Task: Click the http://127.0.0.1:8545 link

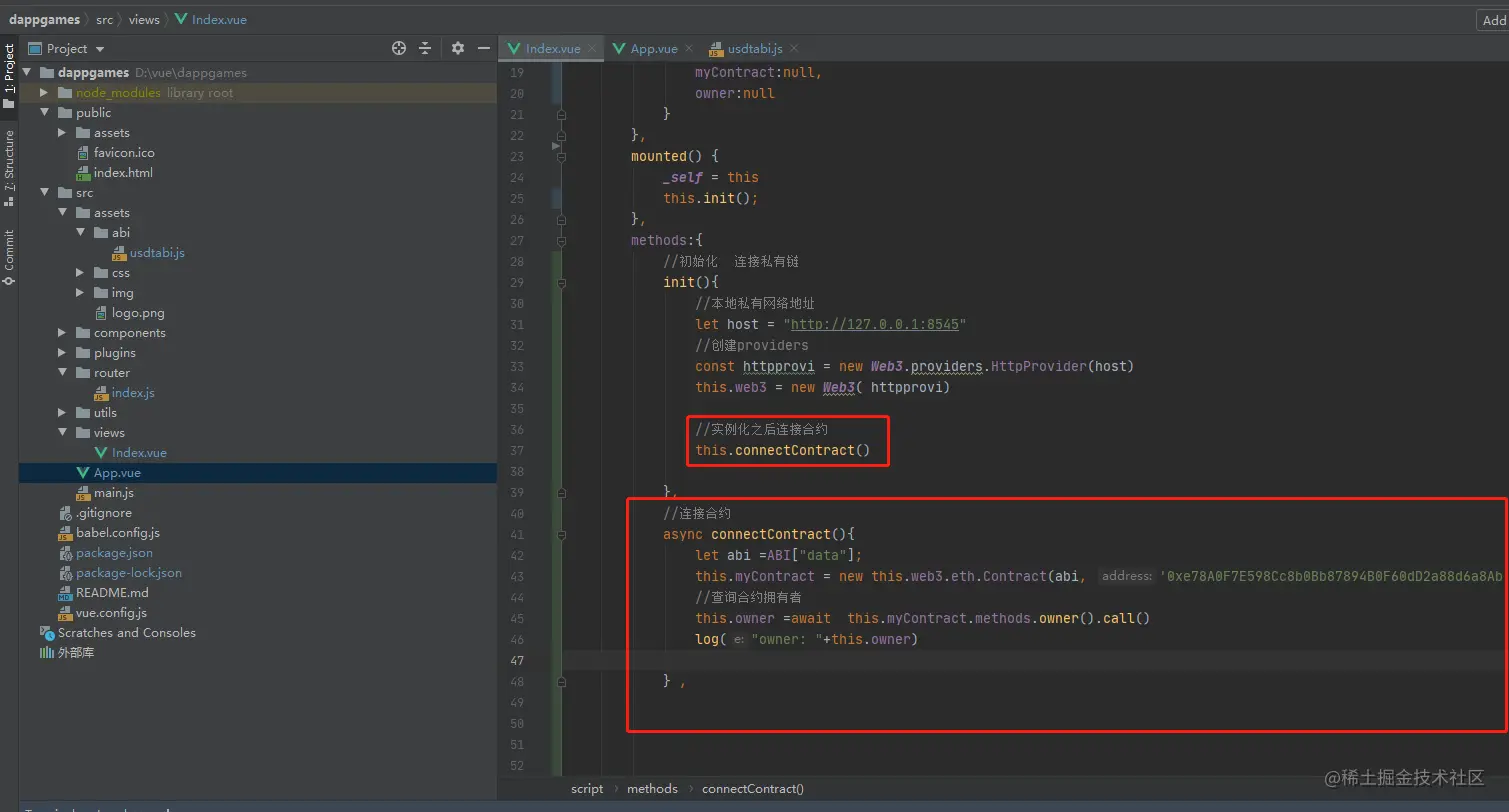Action: 875,324
